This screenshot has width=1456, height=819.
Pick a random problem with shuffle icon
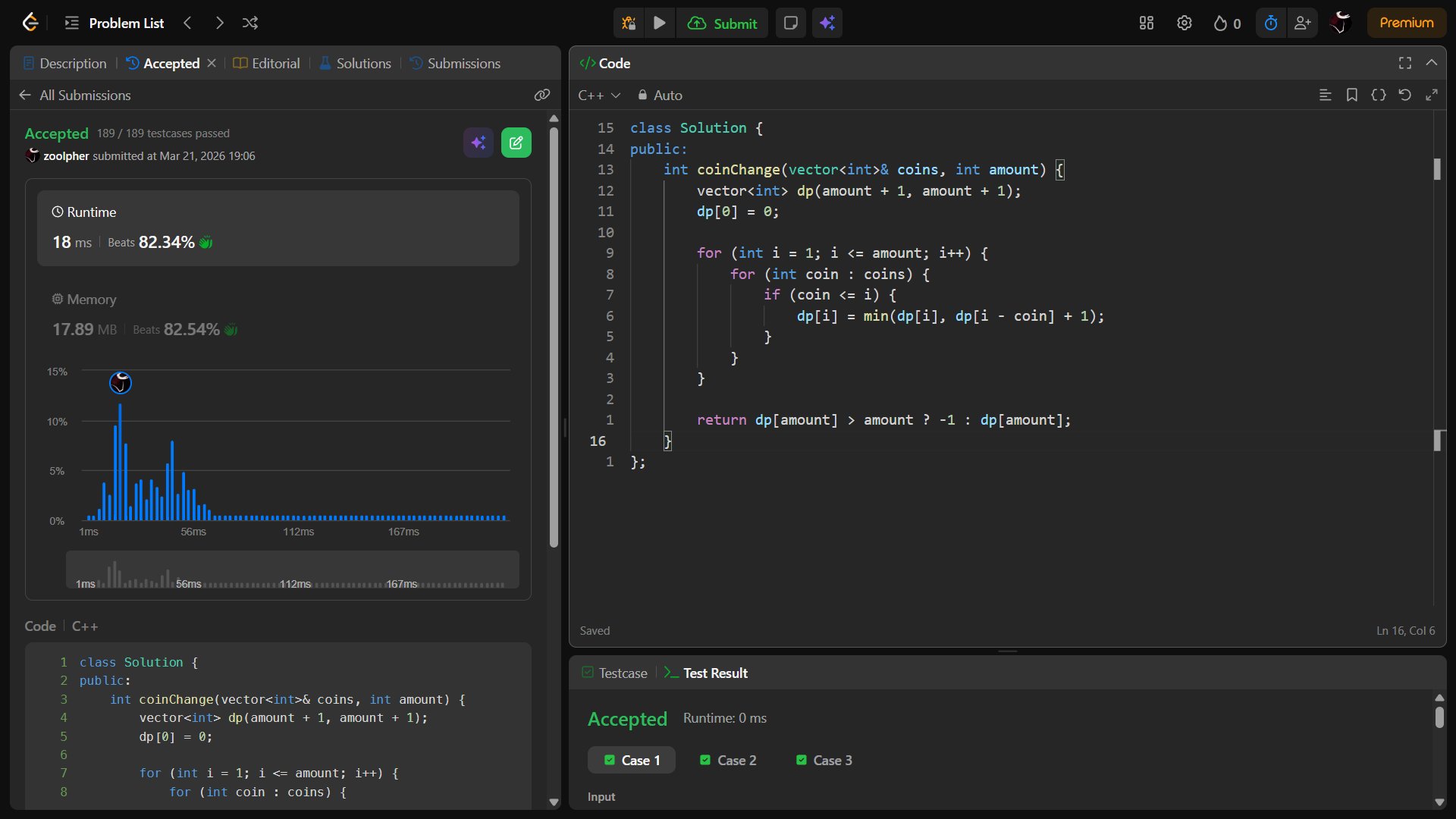pyautogui.click(x=250, y=23)
